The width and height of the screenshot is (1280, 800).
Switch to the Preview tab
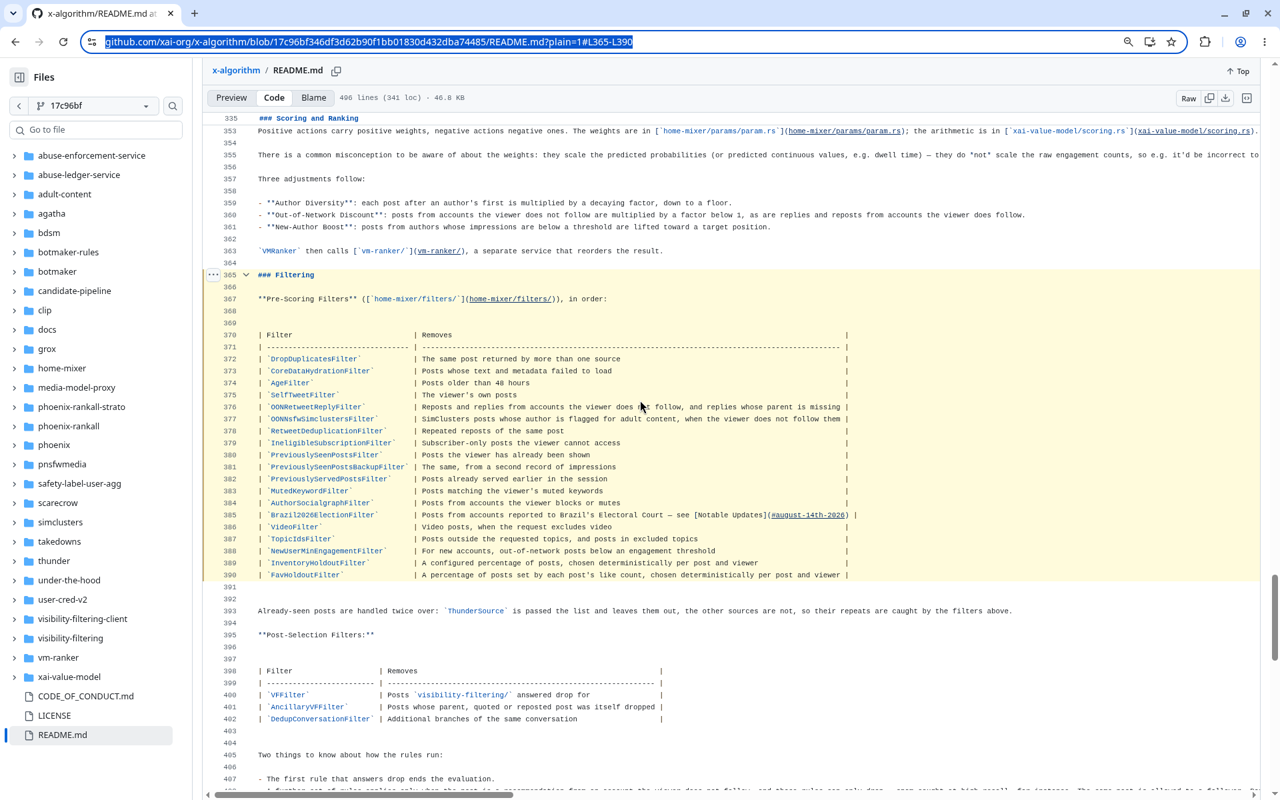pyautogui.click(x=231, y=98)
